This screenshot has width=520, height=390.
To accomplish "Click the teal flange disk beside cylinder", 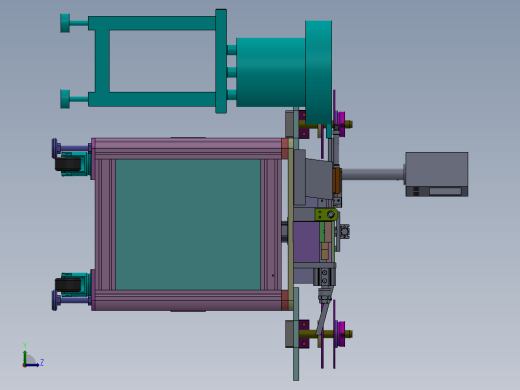I will click(318, 72).
